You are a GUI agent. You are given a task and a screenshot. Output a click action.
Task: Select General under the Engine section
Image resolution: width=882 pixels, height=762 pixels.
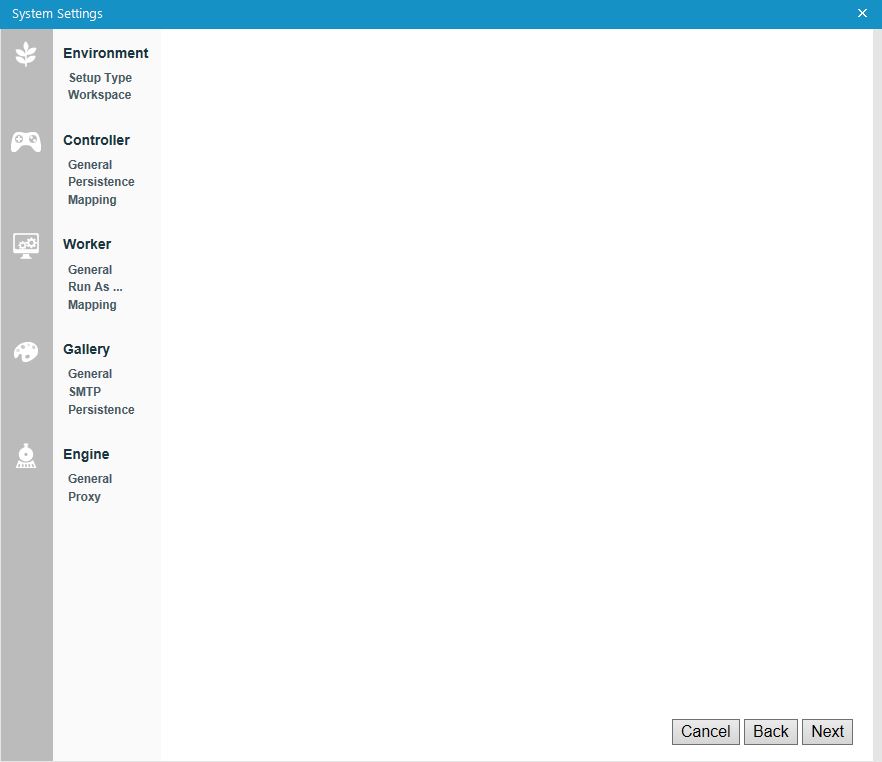pyautogui.click(x=90, y=478)
